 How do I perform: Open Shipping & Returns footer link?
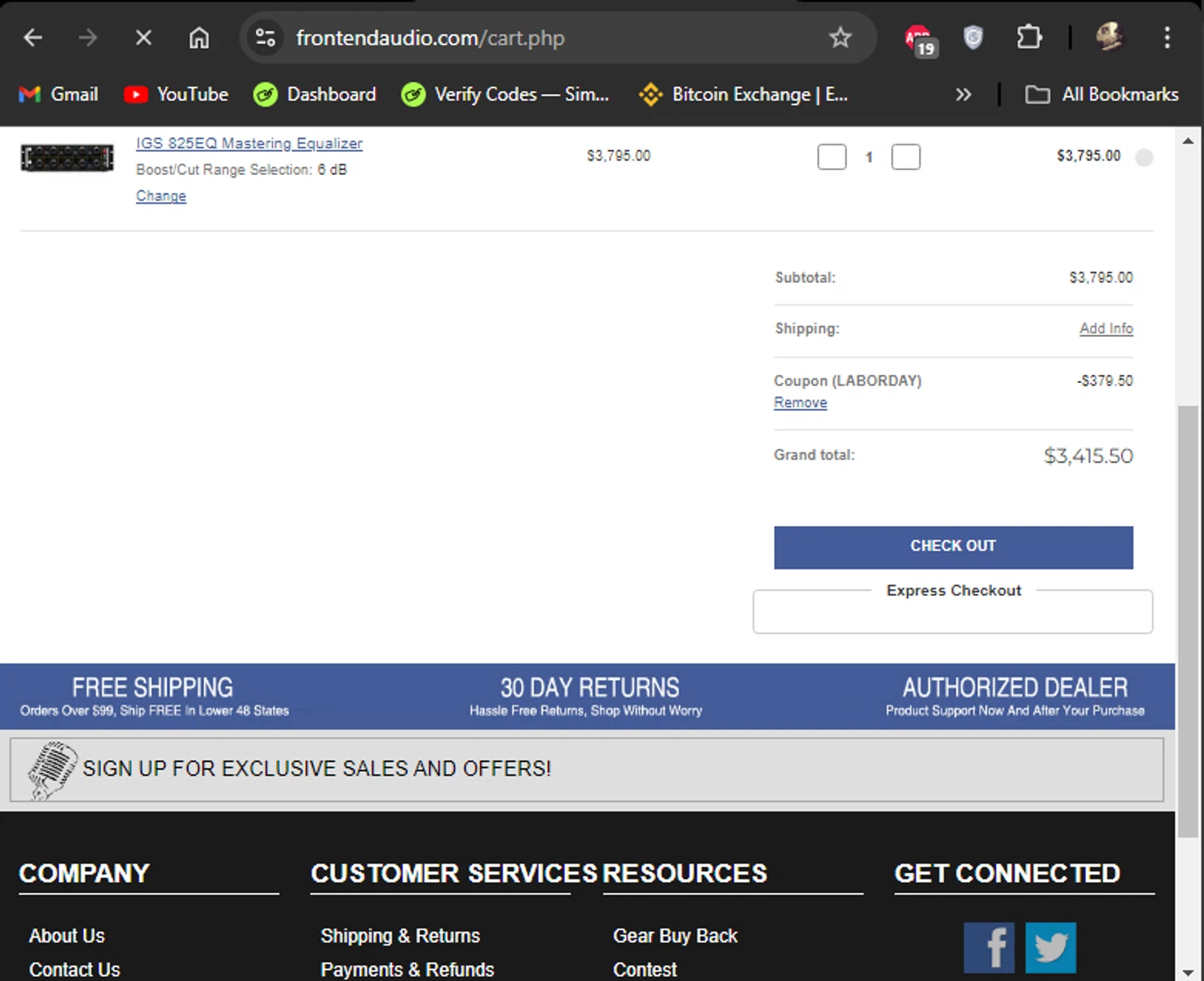401,936
